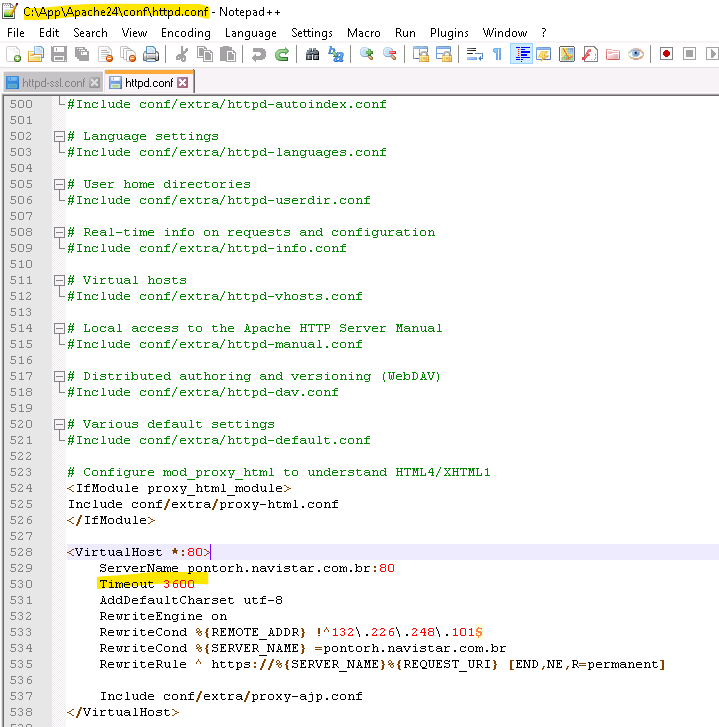Collapse the fold at line 511 Virtual hosts

pos(59,280)
